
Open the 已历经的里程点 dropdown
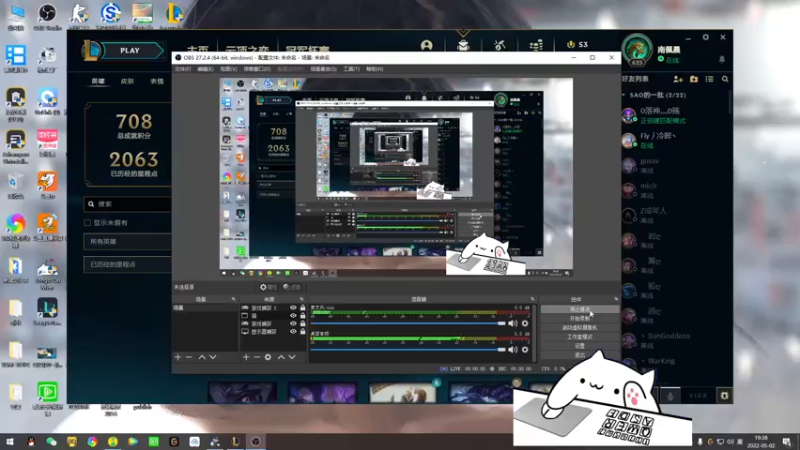click(128, 264)
